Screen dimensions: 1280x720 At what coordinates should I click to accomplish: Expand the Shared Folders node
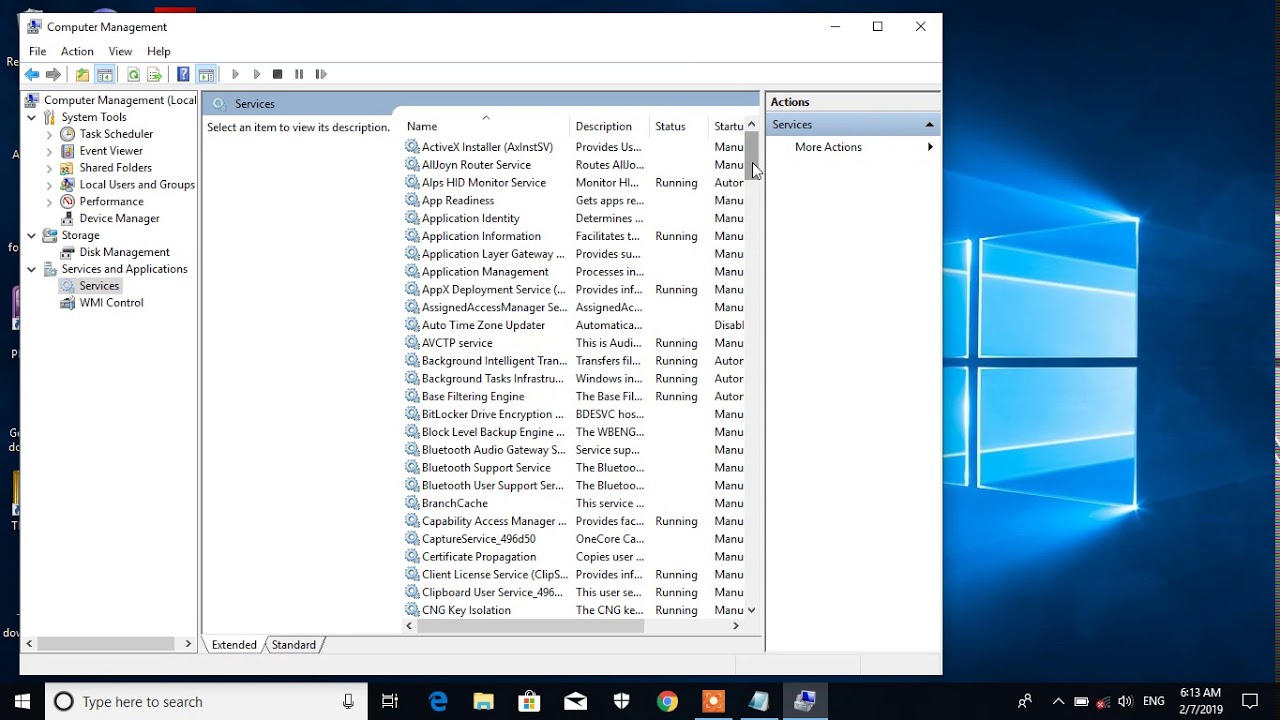tap(49, 168)
